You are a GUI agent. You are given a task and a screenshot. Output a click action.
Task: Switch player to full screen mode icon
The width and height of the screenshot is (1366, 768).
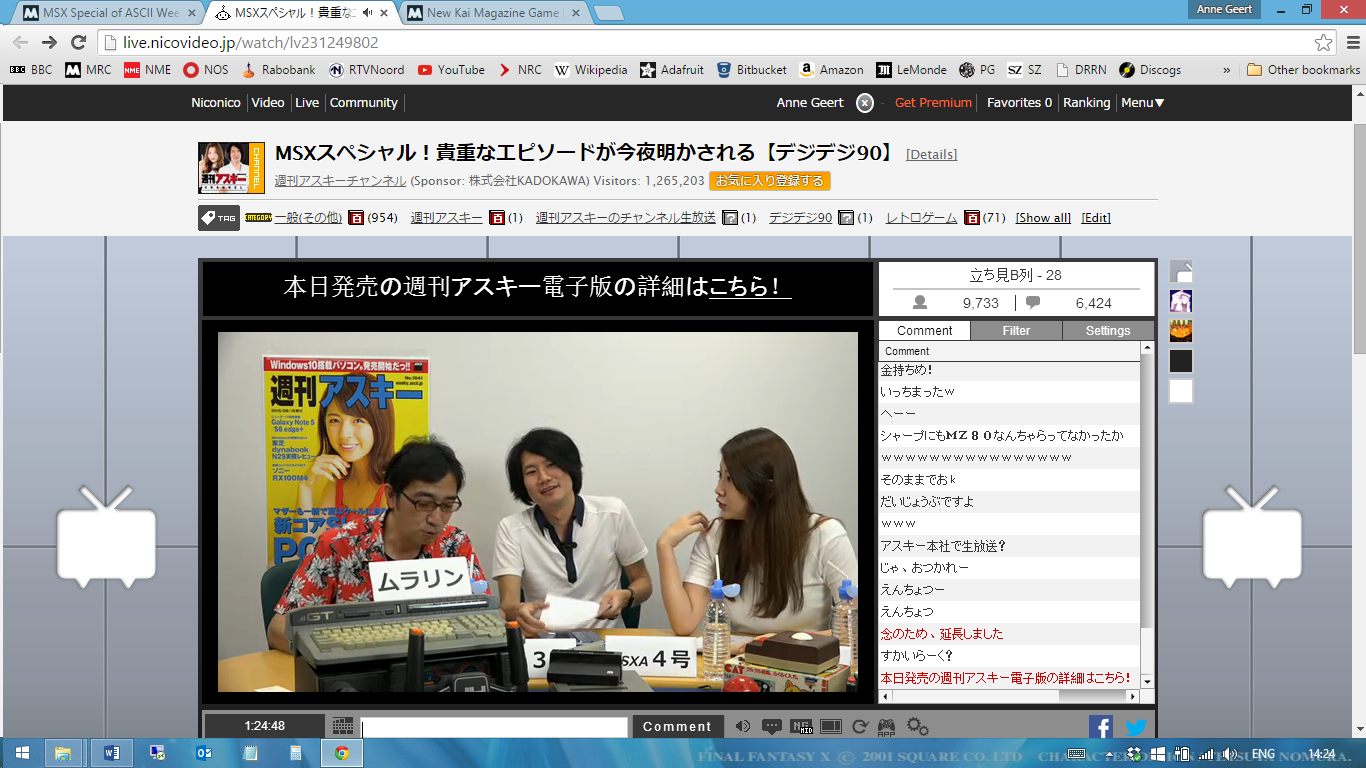click(831, 727)
